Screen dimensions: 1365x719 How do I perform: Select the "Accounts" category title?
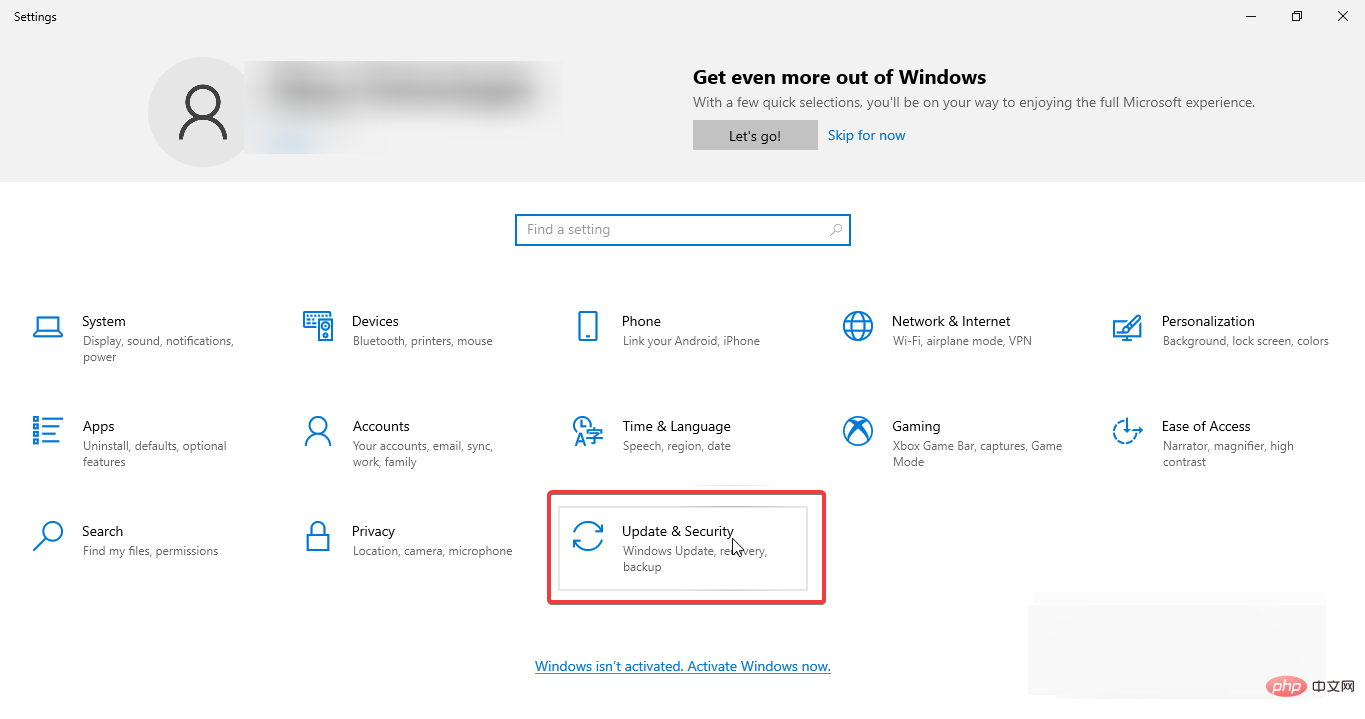(x=381, y=426)
